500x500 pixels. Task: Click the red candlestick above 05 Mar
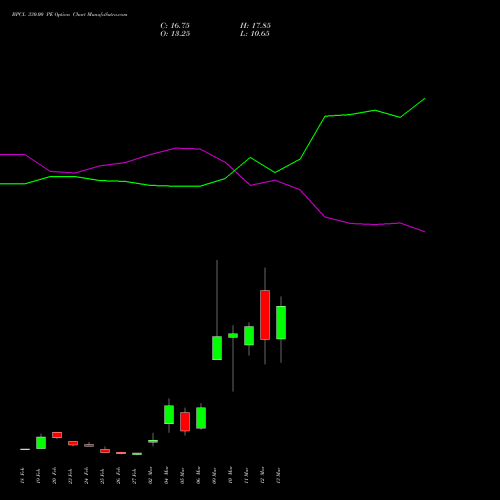185,422
